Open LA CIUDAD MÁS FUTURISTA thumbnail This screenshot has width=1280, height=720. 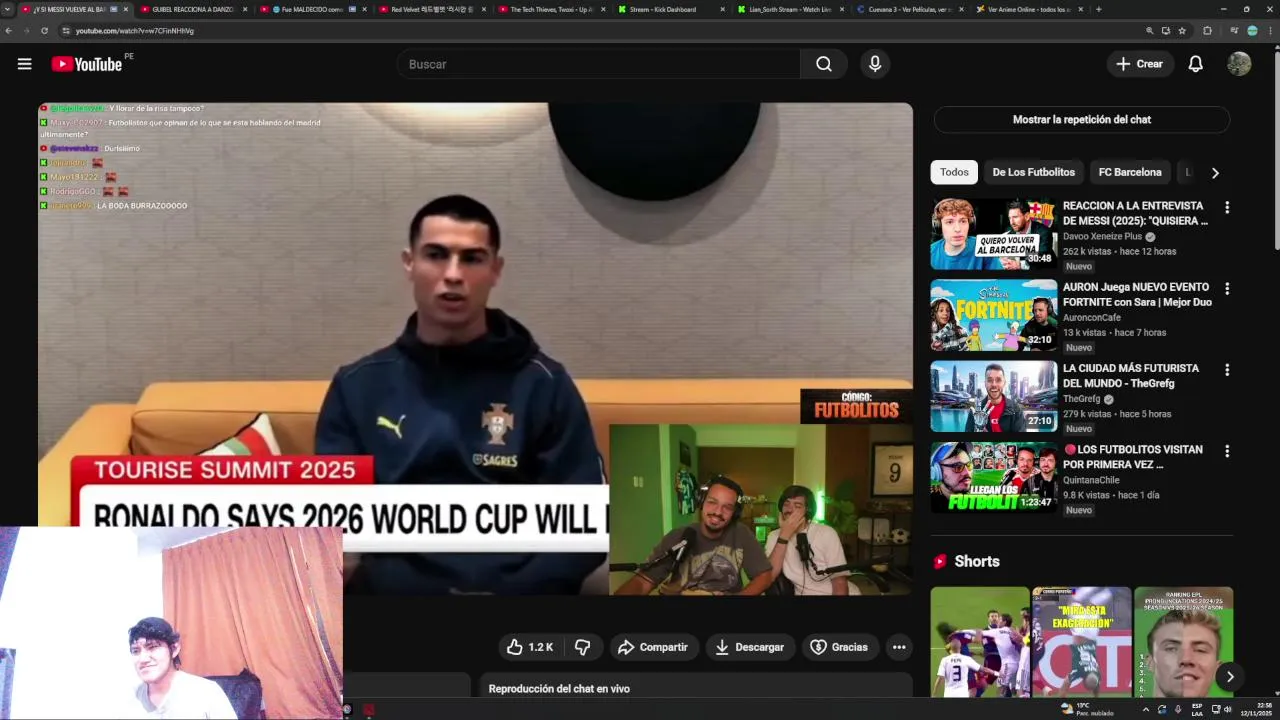(993, 396)
